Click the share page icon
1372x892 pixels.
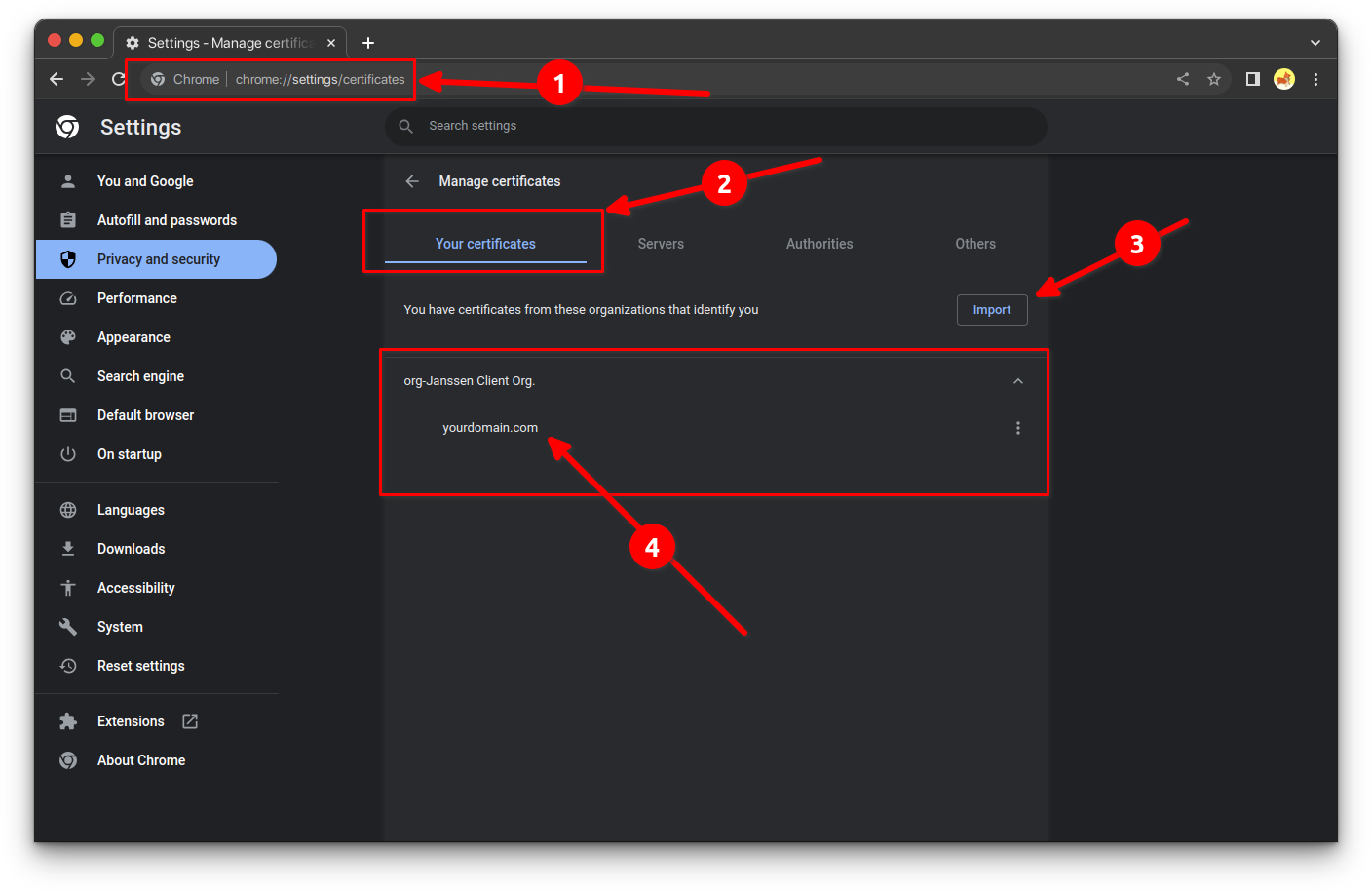tap(1182, 80)
